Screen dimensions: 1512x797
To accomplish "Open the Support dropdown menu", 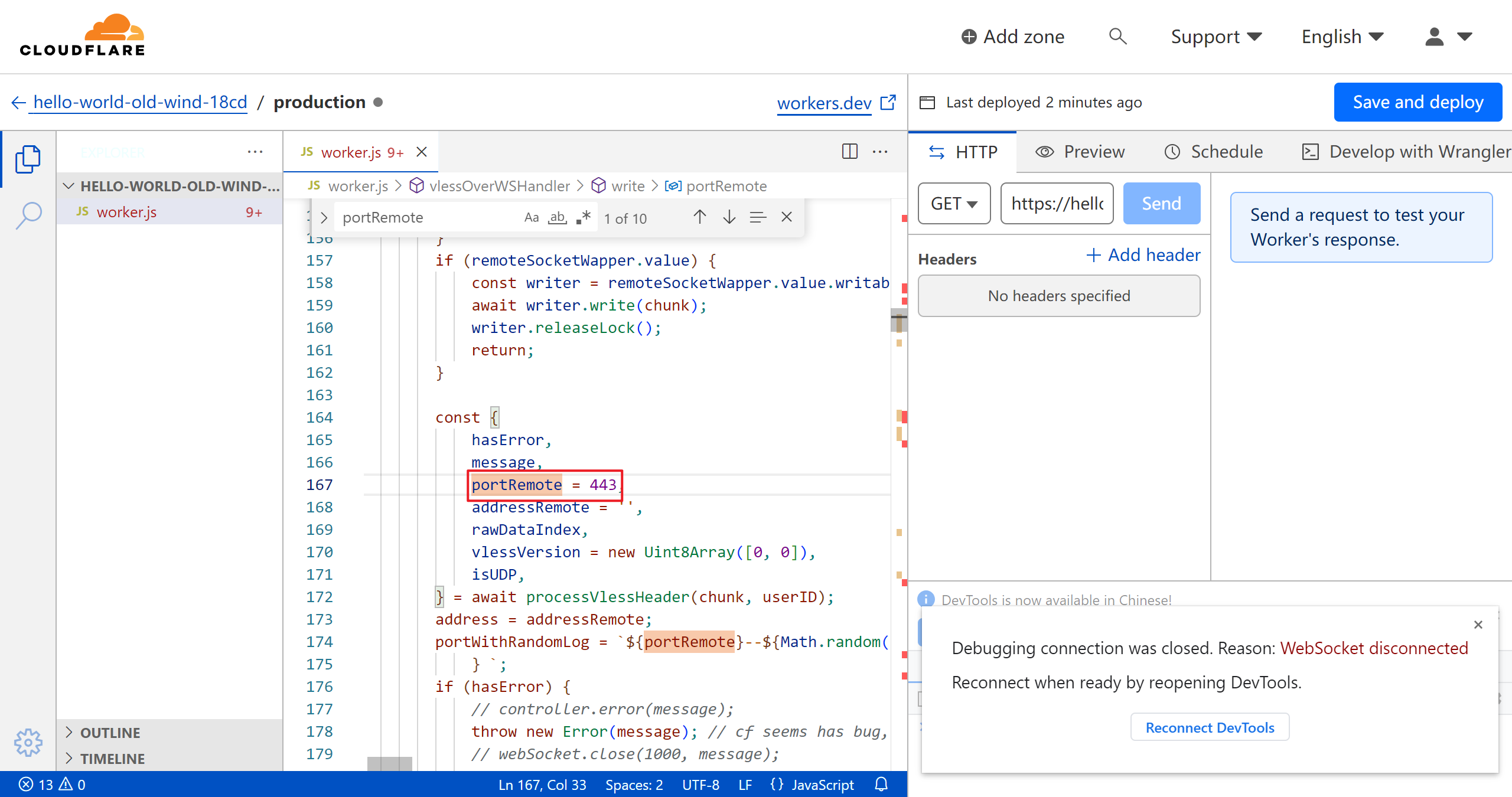I will [1216, 37].
